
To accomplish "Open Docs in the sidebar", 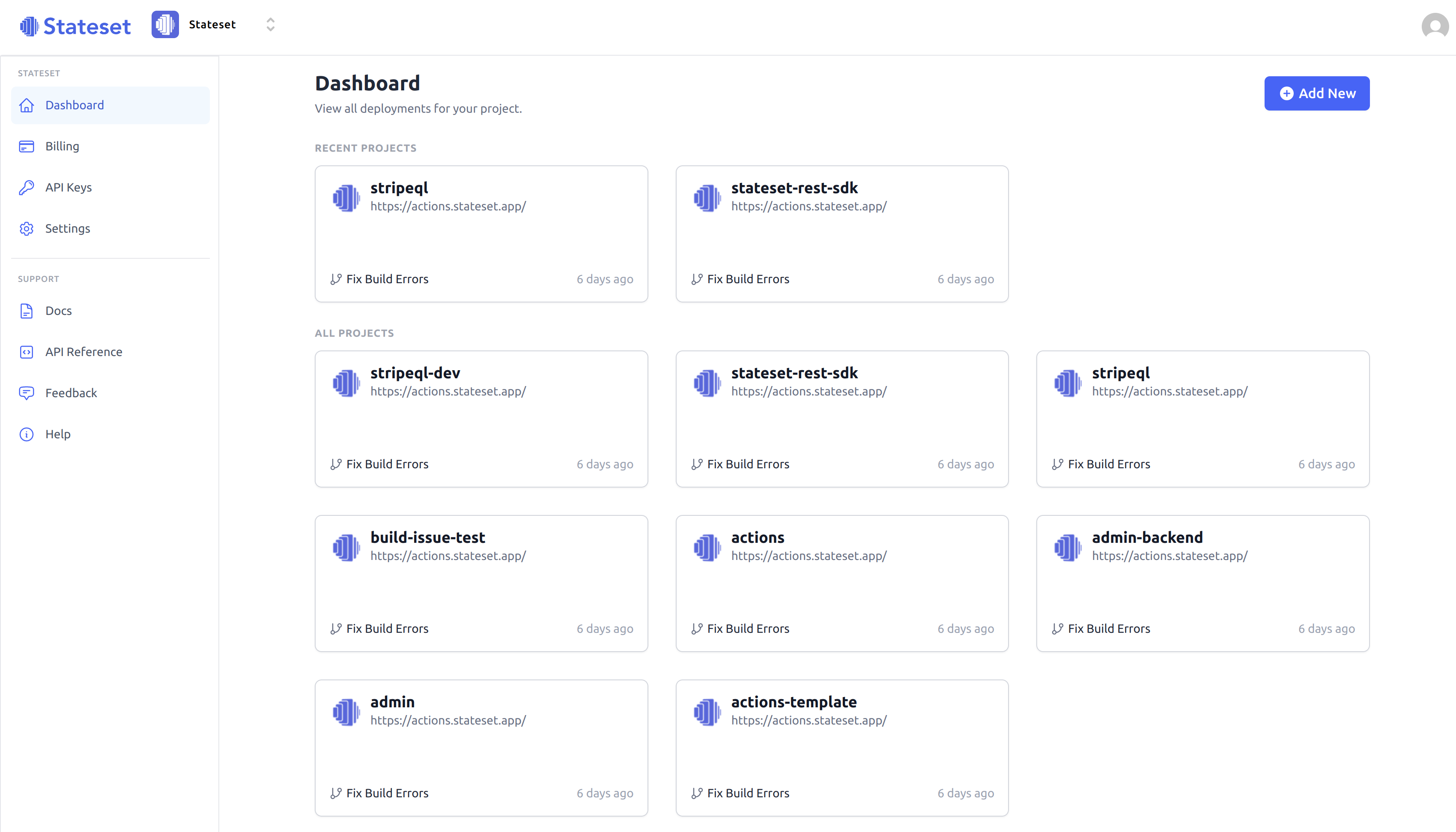I will pos(110,311).
